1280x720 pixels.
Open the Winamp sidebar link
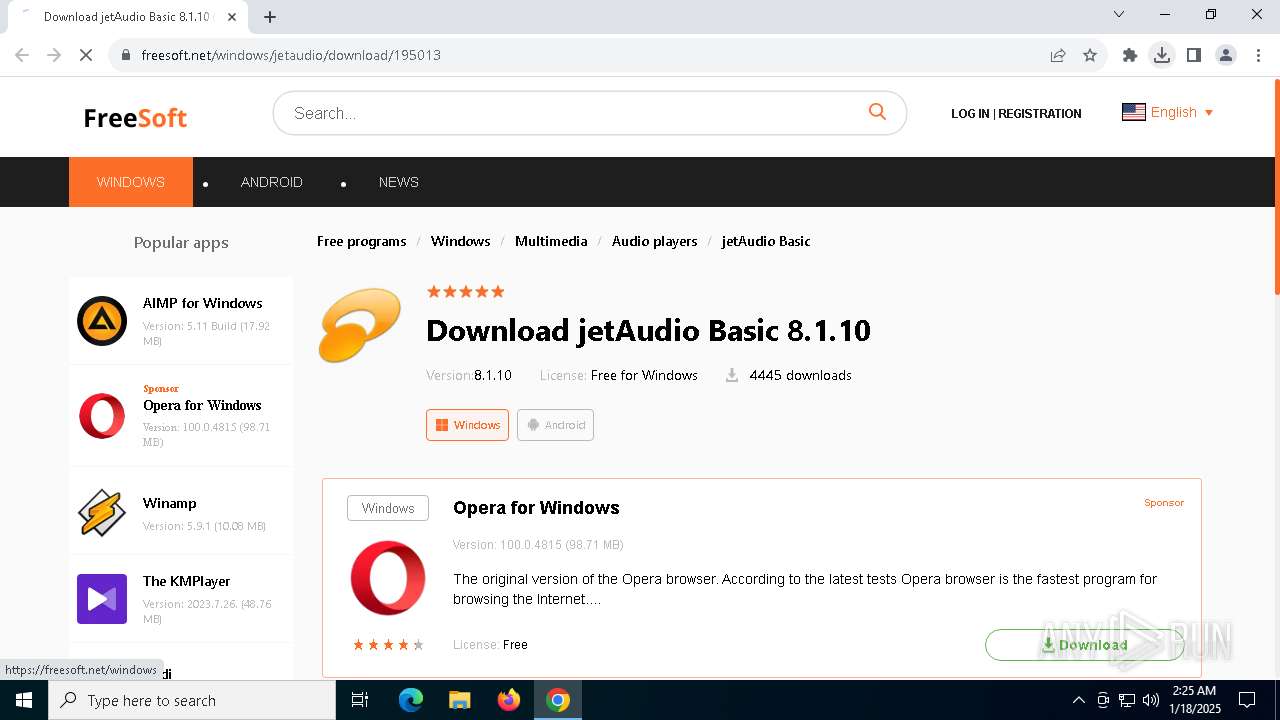tap(169, 503)
